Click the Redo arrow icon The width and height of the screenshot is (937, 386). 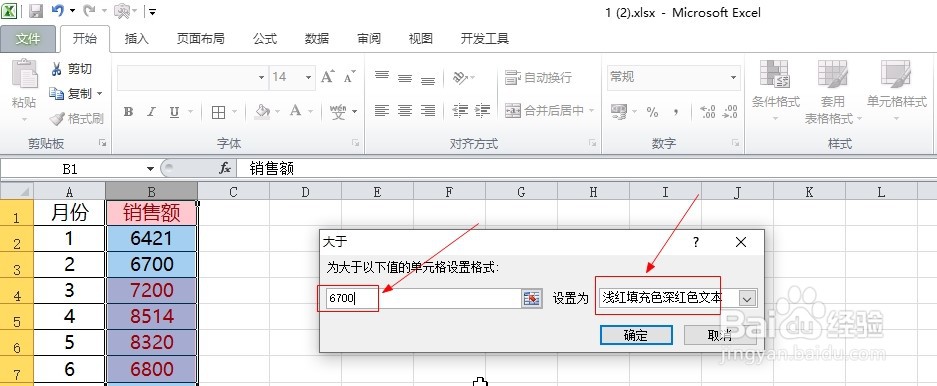88,11
